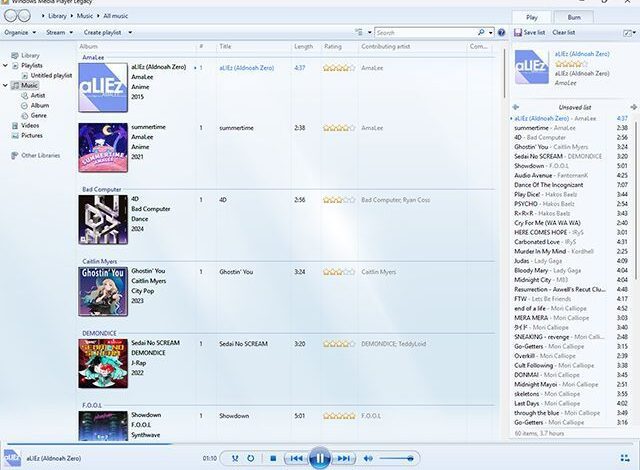Switch to Now Playing view icon
The width and height of the screenshot is (640, 470).
[625, 458]
